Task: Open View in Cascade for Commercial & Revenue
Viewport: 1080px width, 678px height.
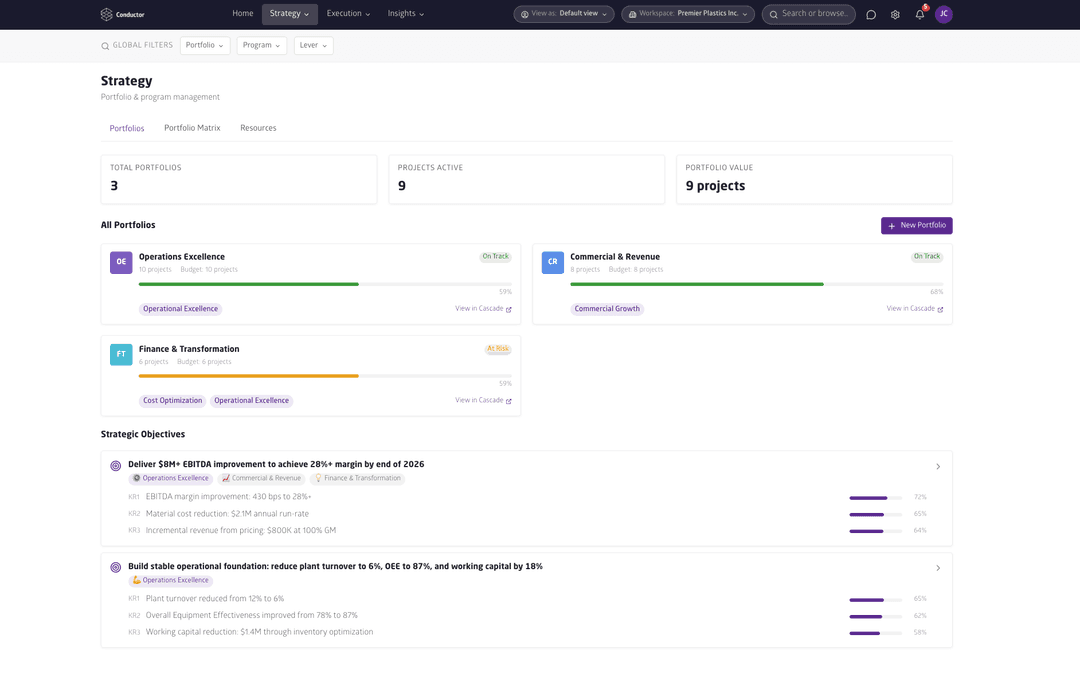Action: [915, 309]
